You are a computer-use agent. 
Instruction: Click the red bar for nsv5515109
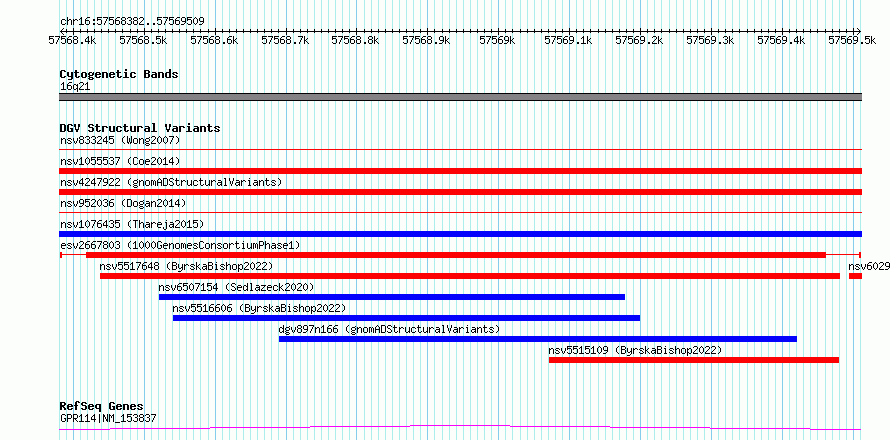click(x=694, y=360)
